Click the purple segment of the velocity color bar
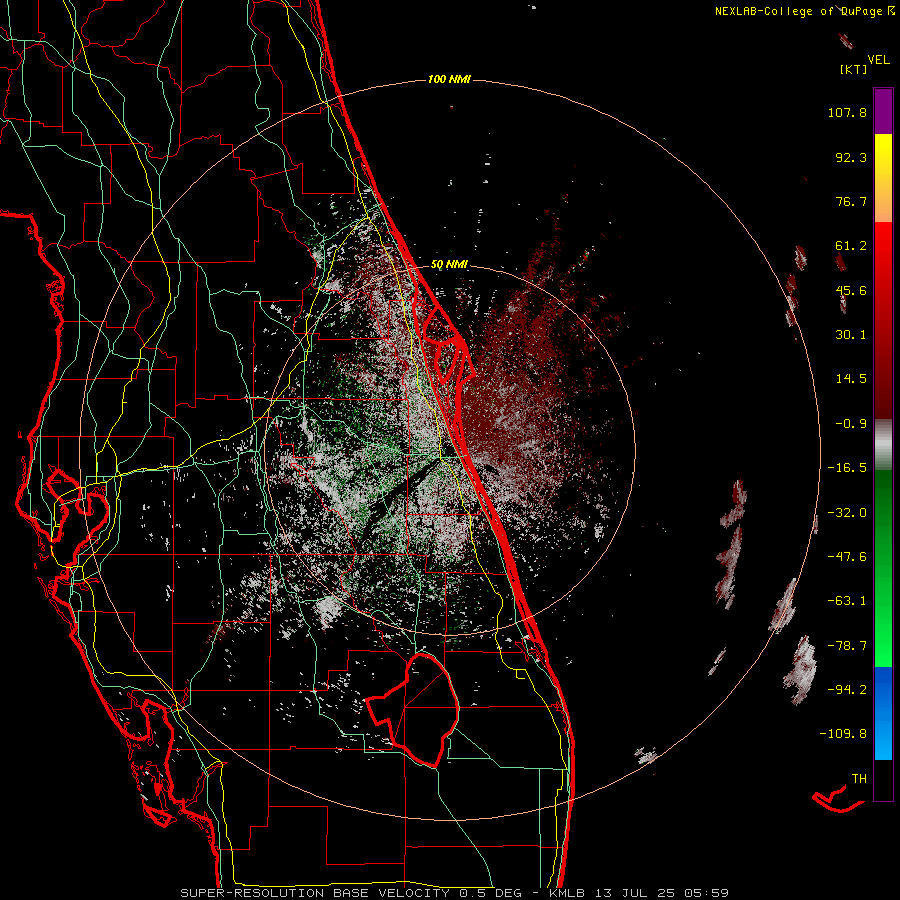The image size is (900, 900). point(883,112)
